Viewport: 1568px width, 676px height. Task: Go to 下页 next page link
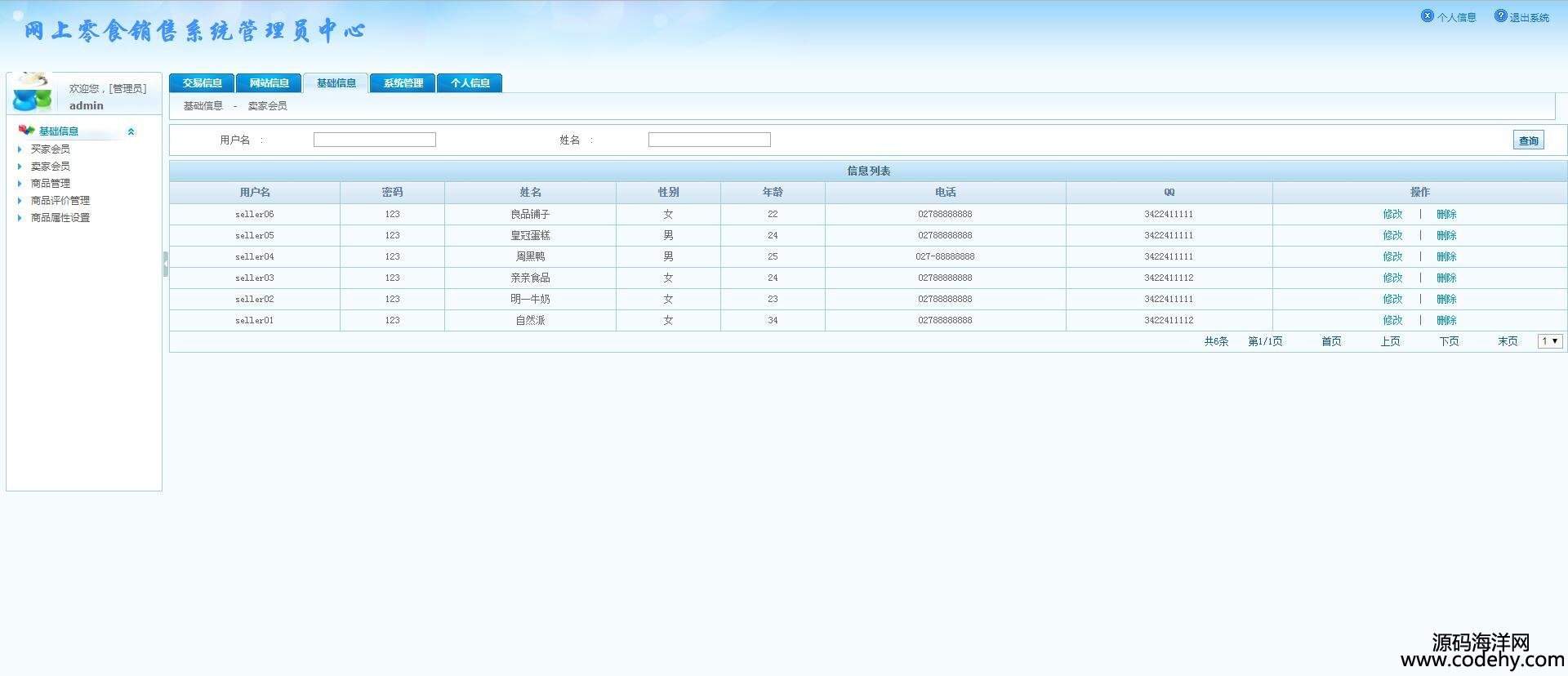click(x=1449, y=342)
